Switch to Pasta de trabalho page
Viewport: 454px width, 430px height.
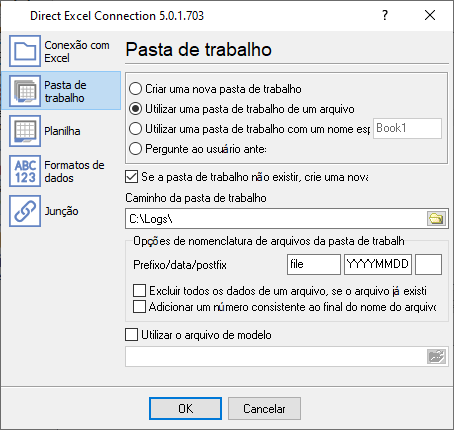61,91
